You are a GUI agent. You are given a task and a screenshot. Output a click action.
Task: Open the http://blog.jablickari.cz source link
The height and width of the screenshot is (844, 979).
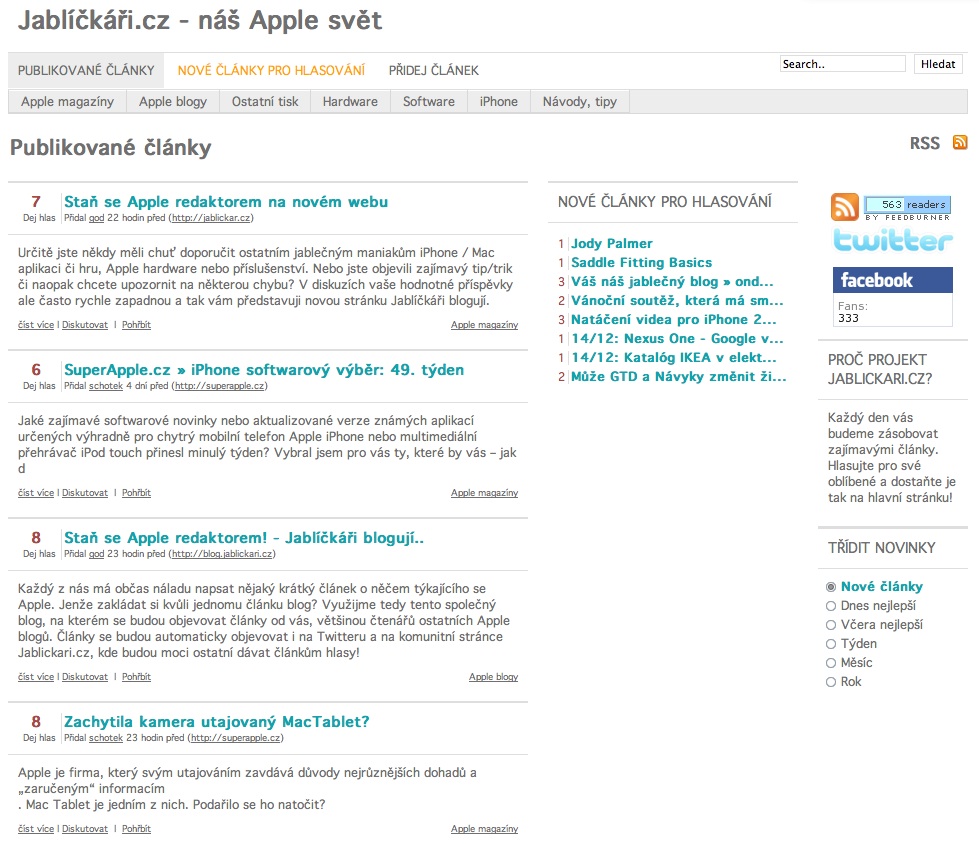[x=222, y=554]
